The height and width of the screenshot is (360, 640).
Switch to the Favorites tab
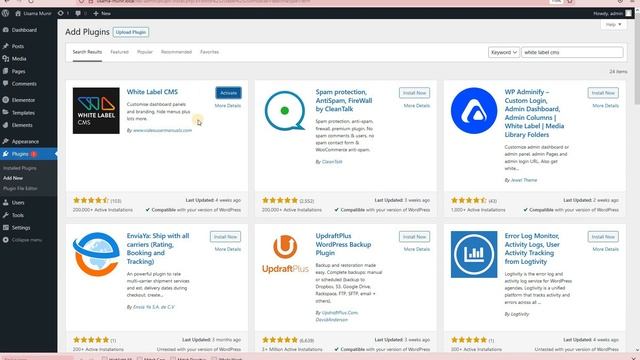pyautogui.click(x=209, y=52)
